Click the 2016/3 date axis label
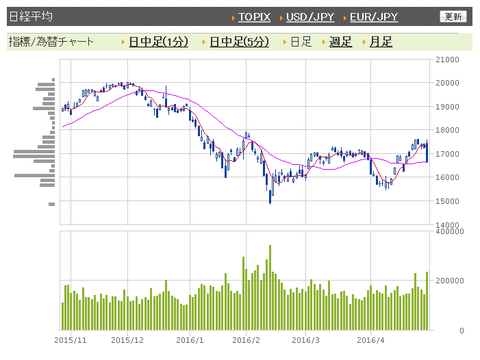 tap(305, 340)
